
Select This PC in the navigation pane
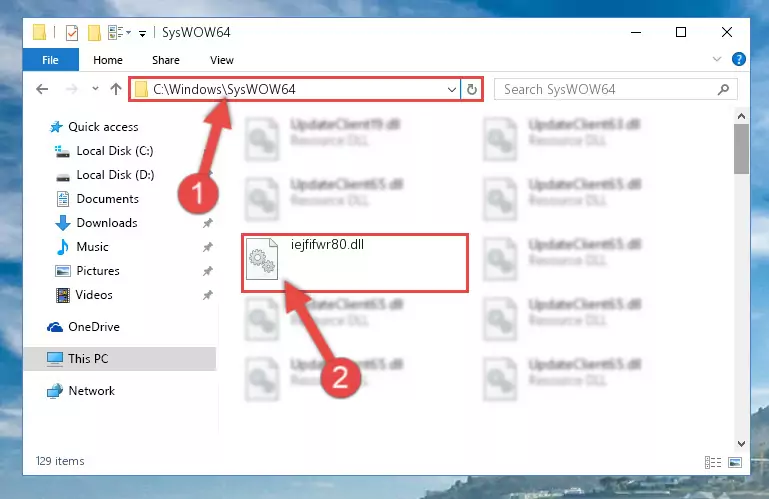tap(88, 359)
